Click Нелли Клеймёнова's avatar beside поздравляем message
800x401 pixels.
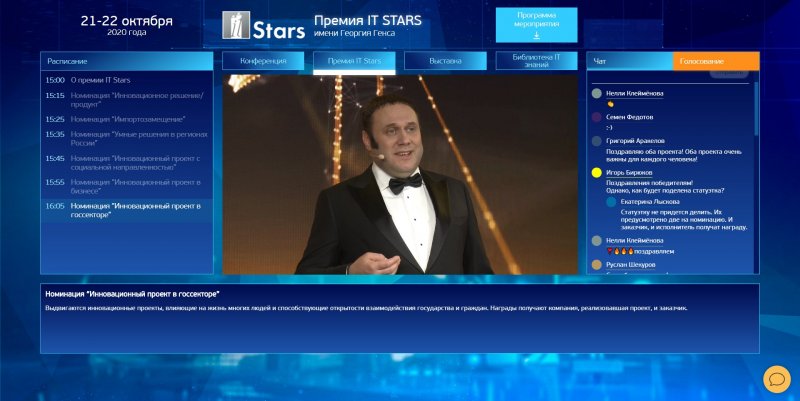pyautogui.click(x=596, y=240)
